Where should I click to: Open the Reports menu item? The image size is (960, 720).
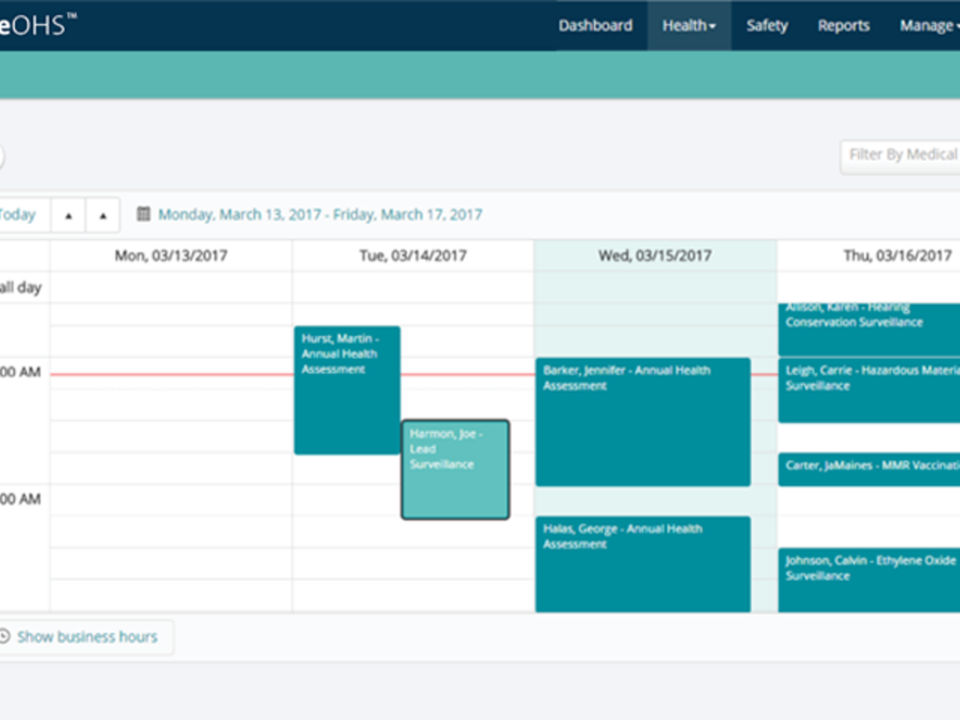(x=843, y=26)
